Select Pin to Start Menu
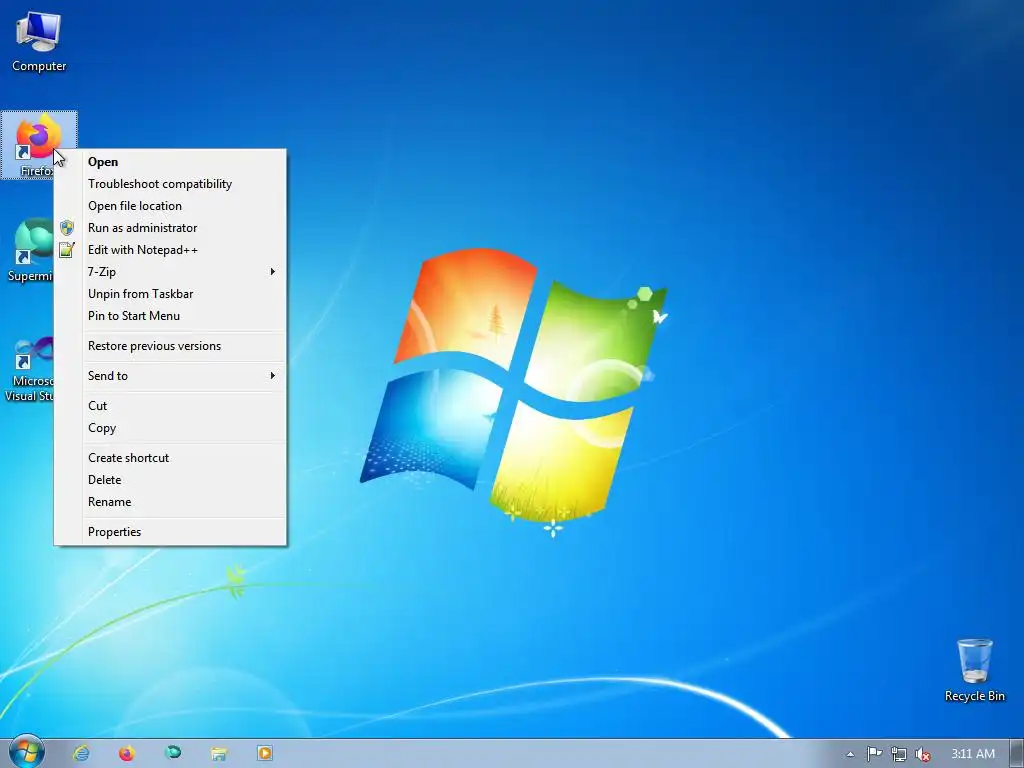This screenshot has height=768, width=1024. click(170, 316)
